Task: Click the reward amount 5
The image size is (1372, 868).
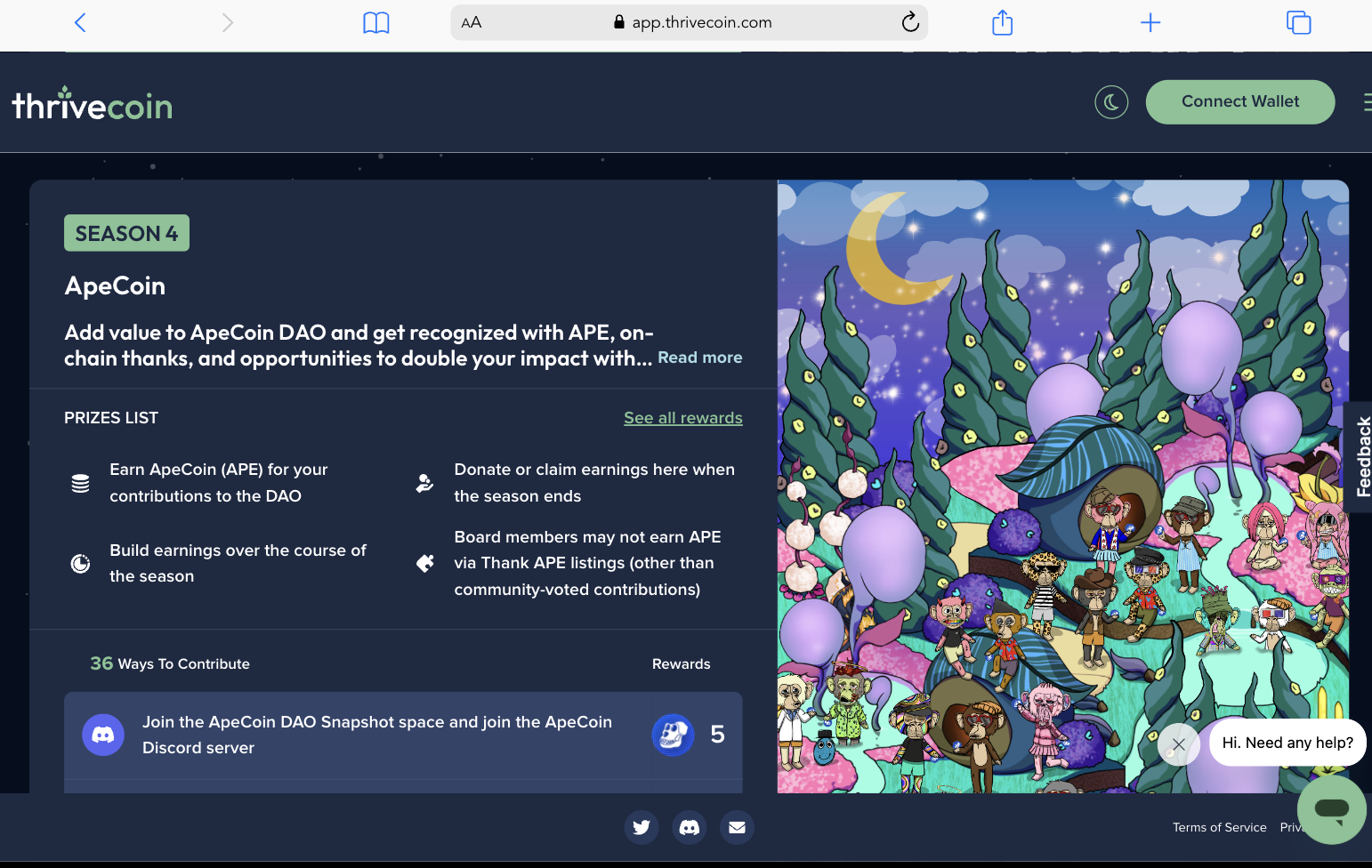Action: click(x=718, y=735)
